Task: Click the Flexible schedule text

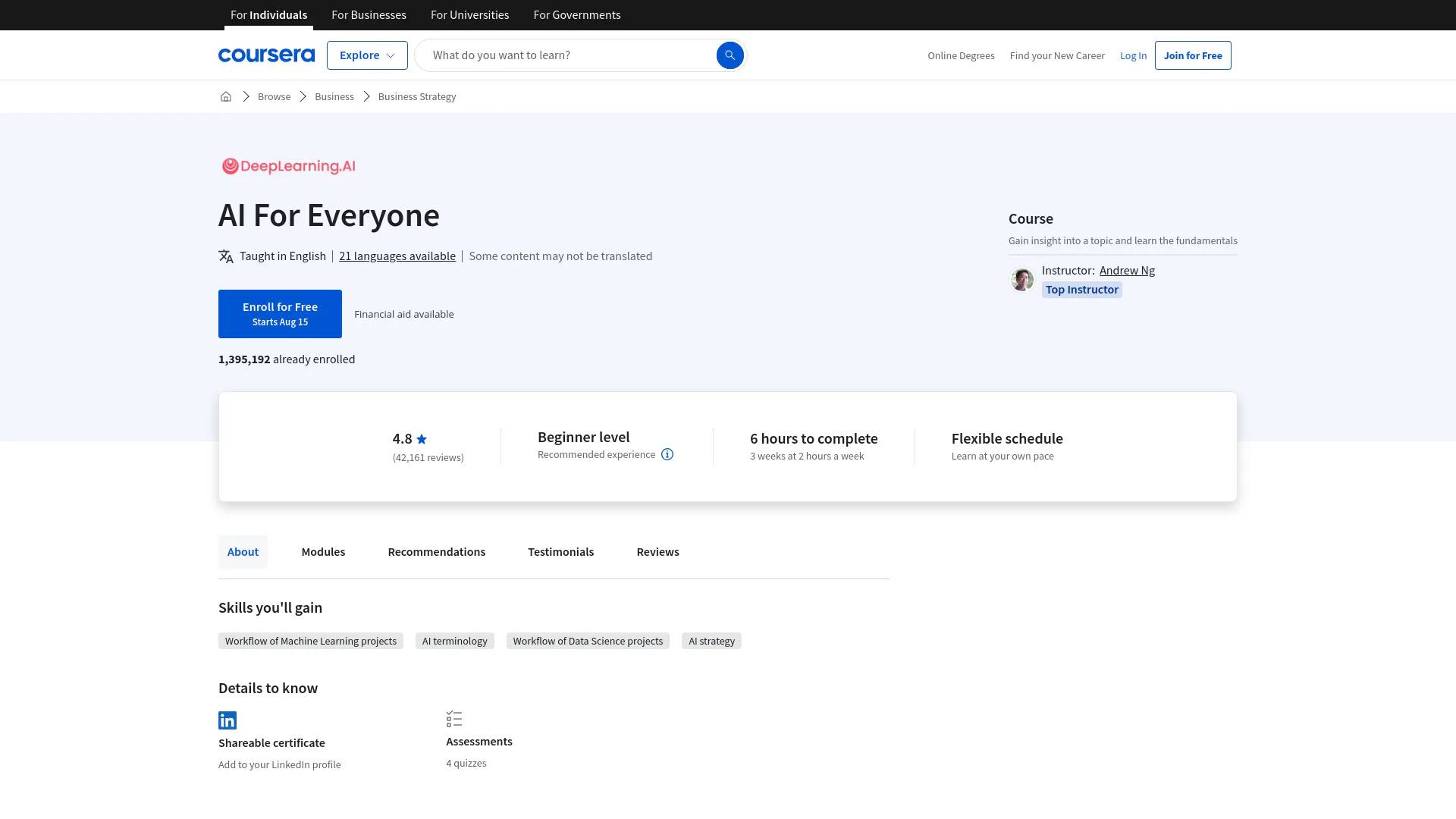Action: (1007, 439)
